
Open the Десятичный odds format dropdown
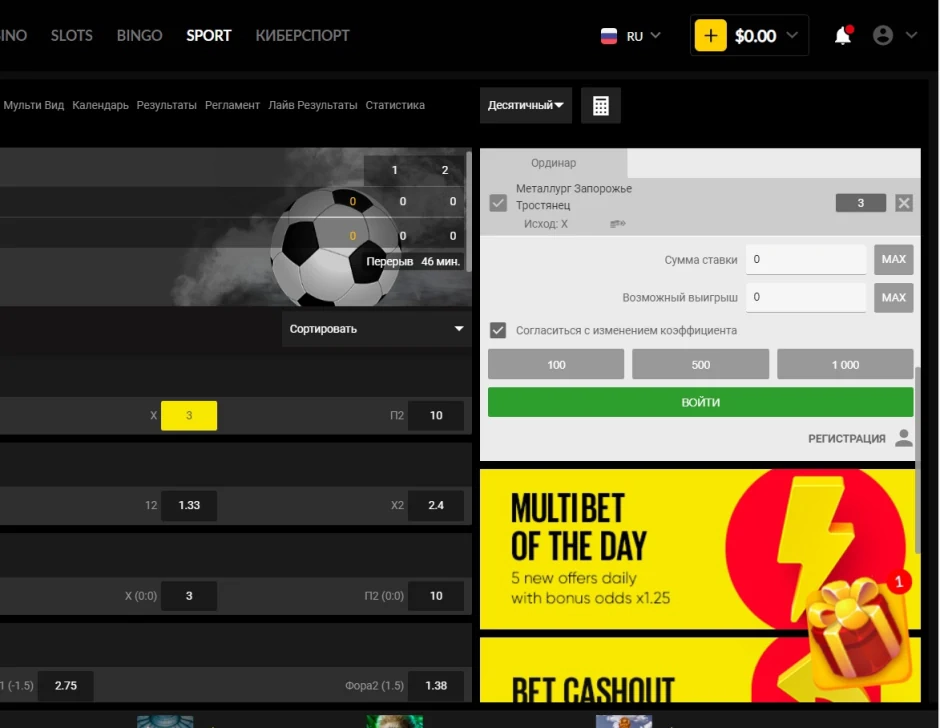coord(526,106)
